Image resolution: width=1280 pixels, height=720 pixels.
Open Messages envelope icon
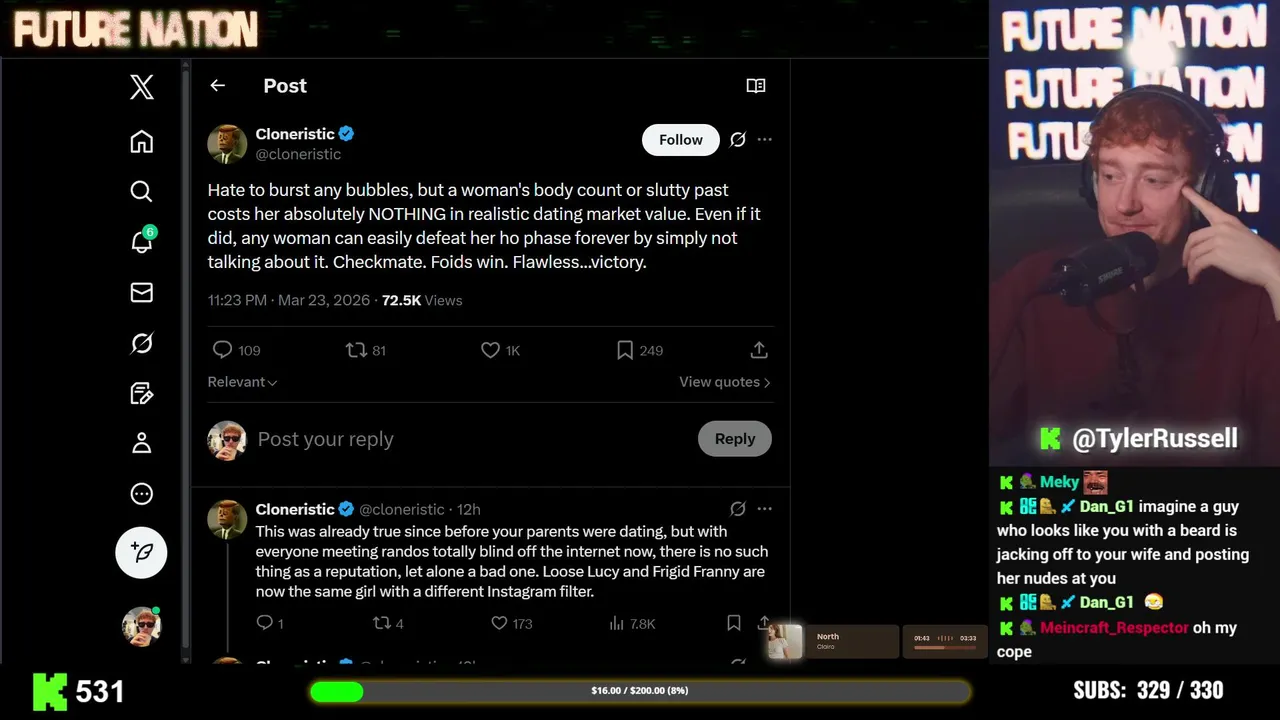pyautogui.click(x=142, y=292)
